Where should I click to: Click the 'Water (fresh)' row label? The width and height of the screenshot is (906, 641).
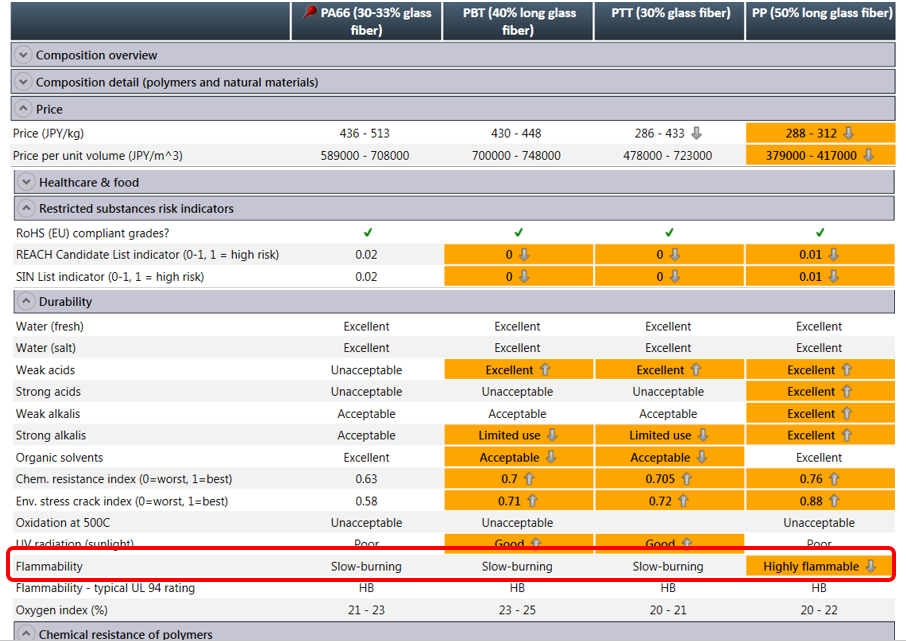tap(50, 327)
